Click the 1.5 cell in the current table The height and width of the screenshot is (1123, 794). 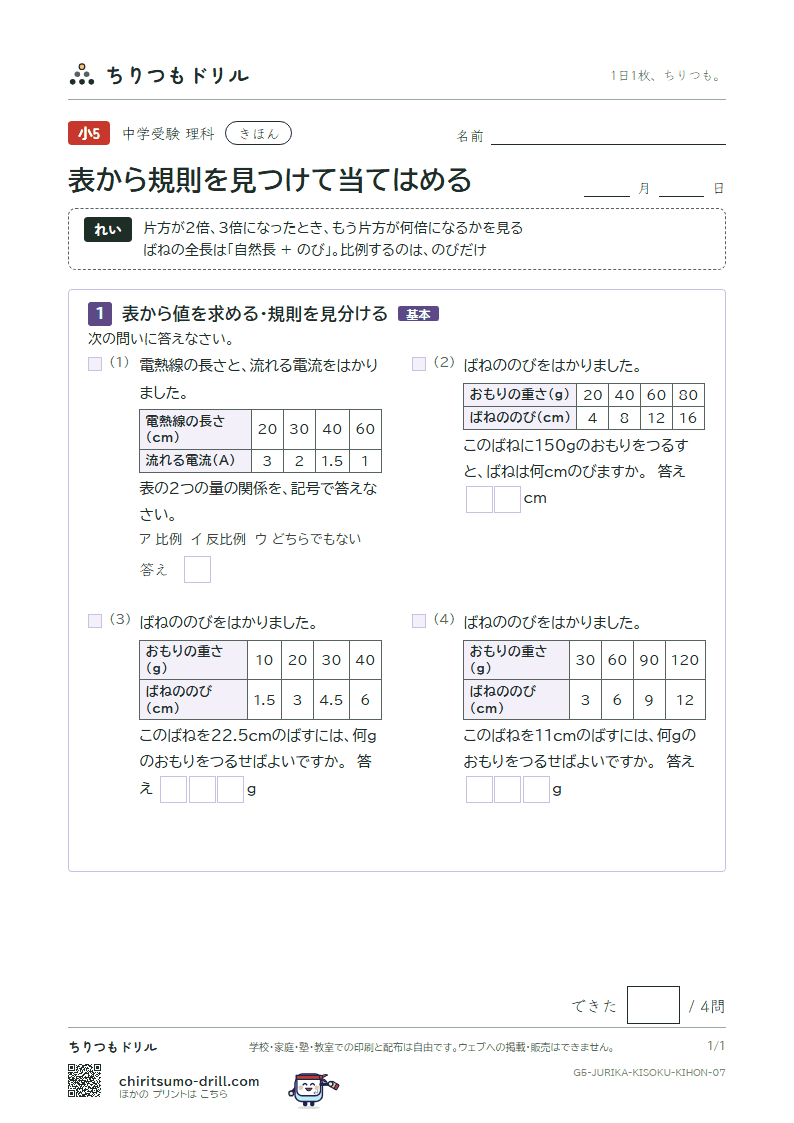tap(332, 461)
